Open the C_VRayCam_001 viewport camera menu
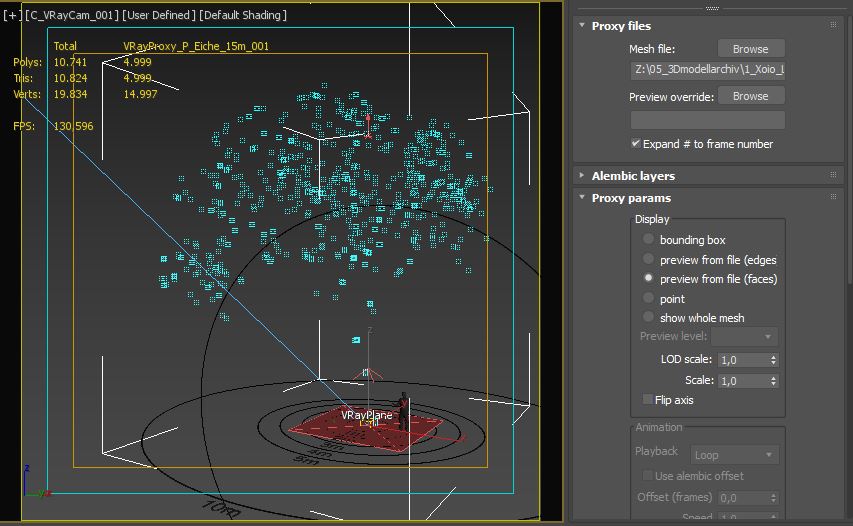The width and height of the screenshot is (853, 526). tap(71, 15)
